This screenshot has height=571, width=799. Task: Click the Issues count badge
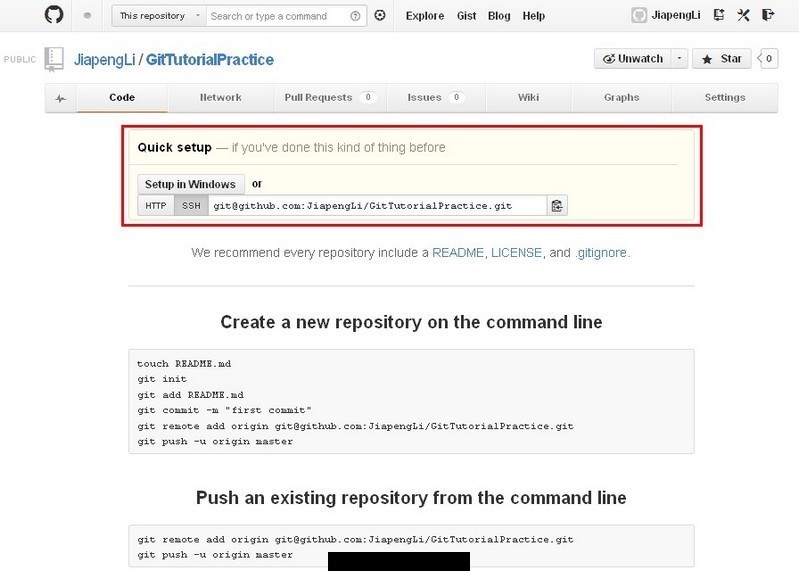coord(457,97)
